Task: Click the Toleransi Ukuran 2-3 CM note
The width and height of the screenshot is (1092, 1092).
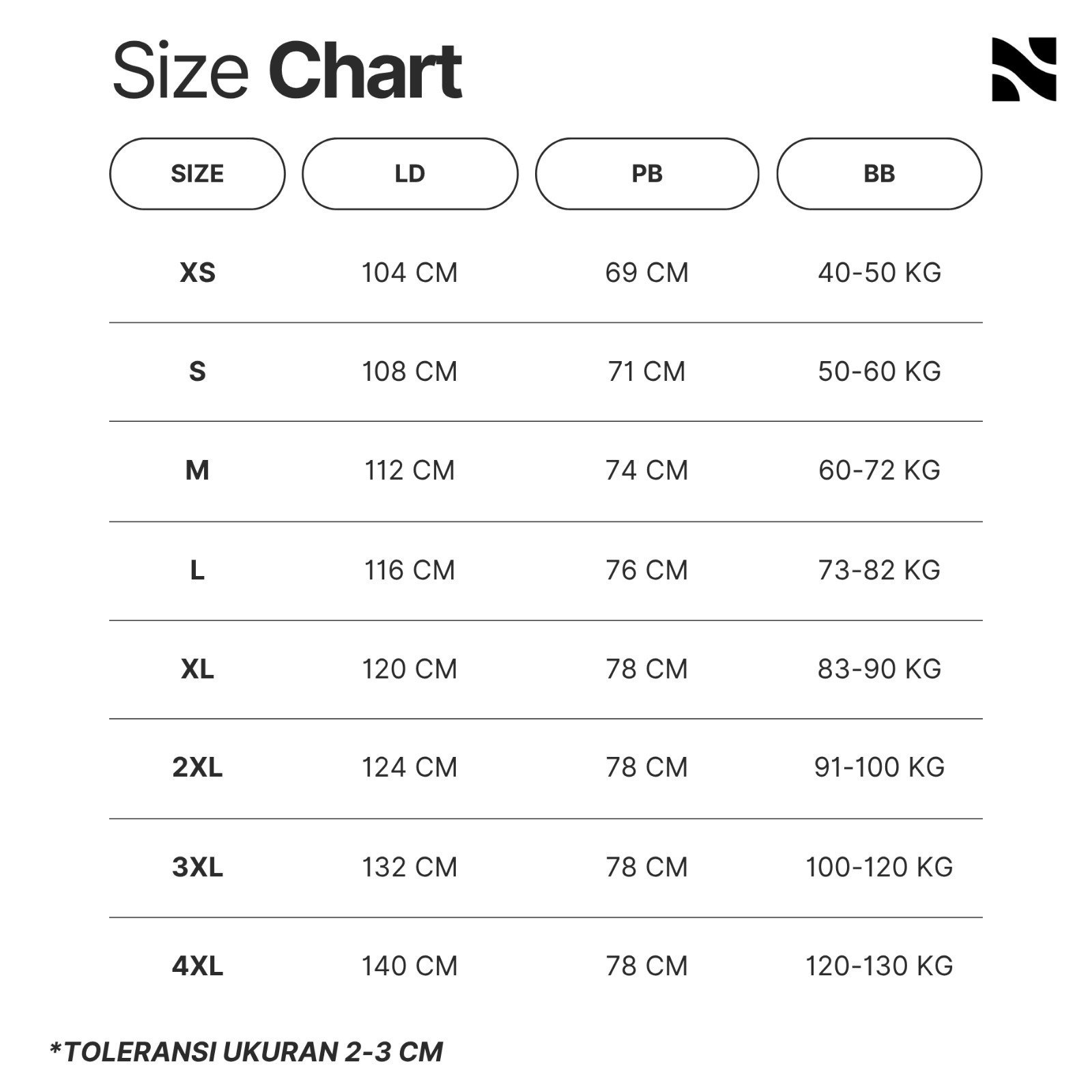Action: pyautogui.click(x=247, y=1052)
